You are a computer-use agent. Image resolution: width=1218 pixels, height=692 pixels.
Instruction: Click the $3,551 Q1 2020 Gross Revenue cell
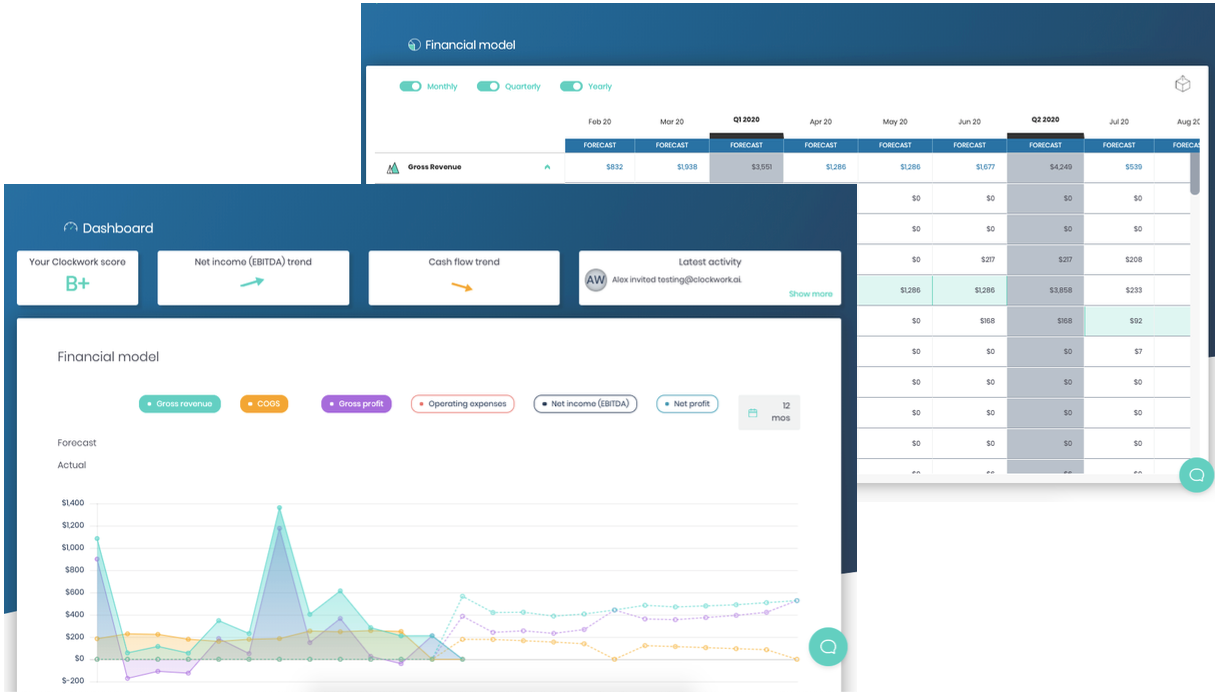[745, 167]
